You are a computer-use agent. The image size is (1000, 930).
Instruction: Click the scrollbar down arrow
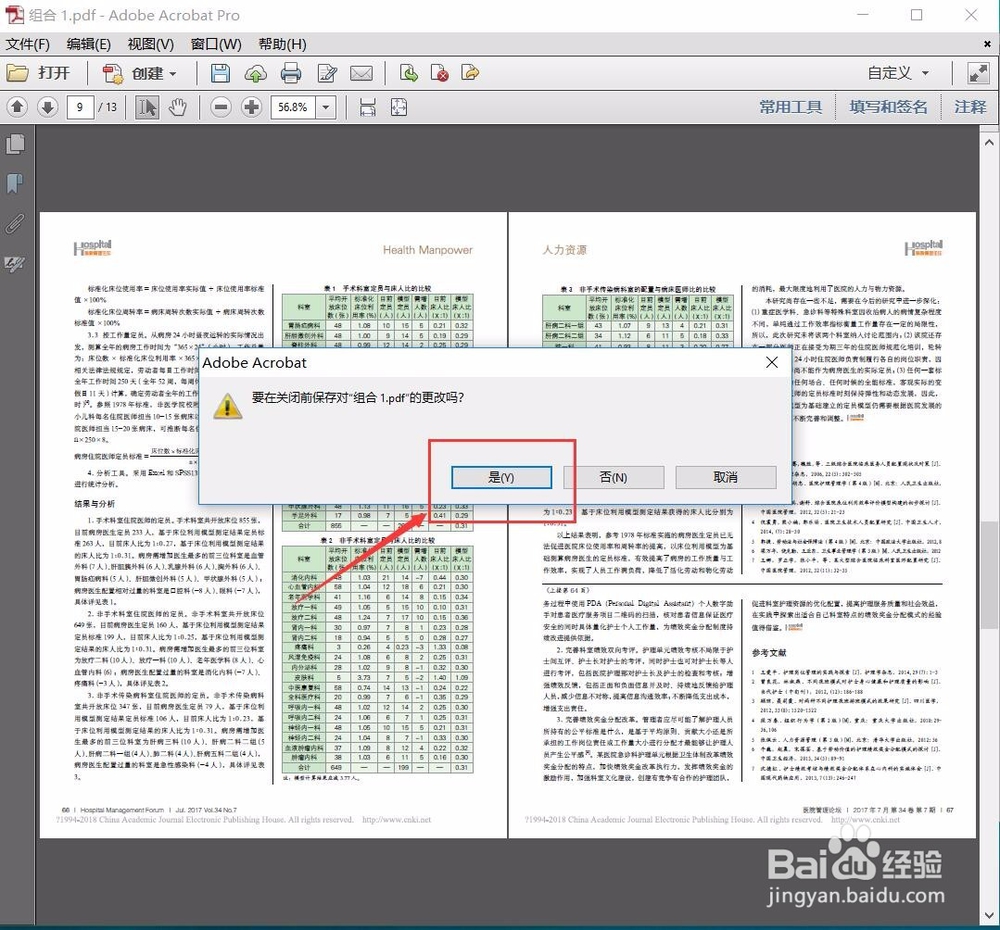[989, 915]
